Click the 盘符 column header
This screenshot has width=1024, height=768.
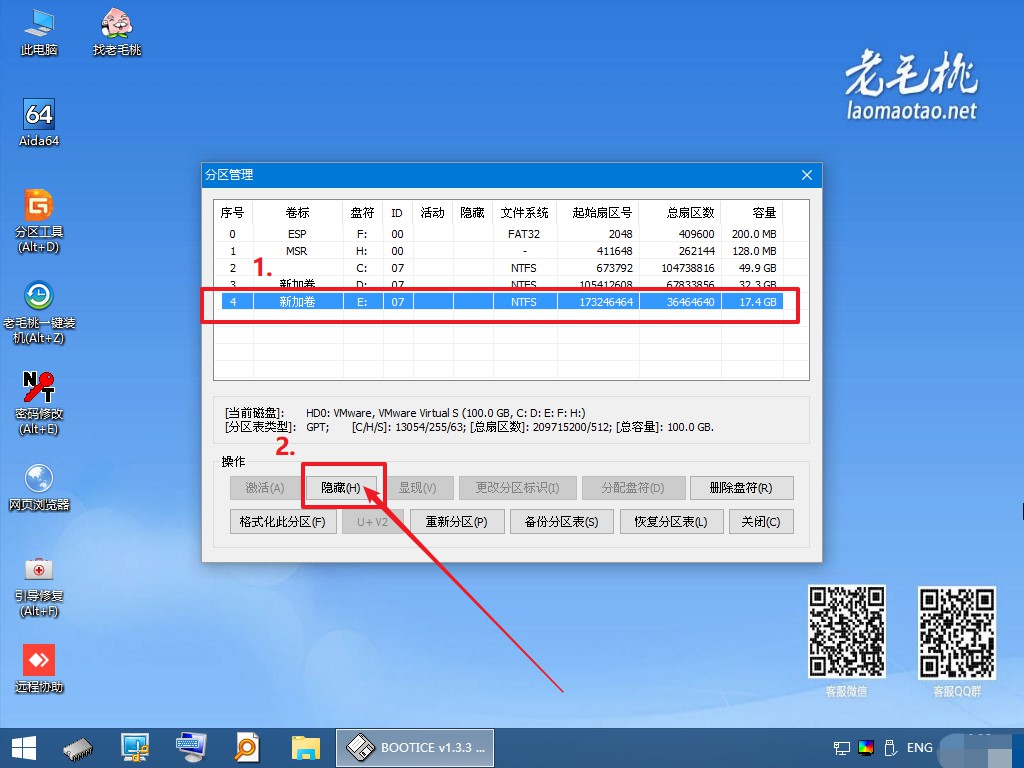[x=362, y=213]
